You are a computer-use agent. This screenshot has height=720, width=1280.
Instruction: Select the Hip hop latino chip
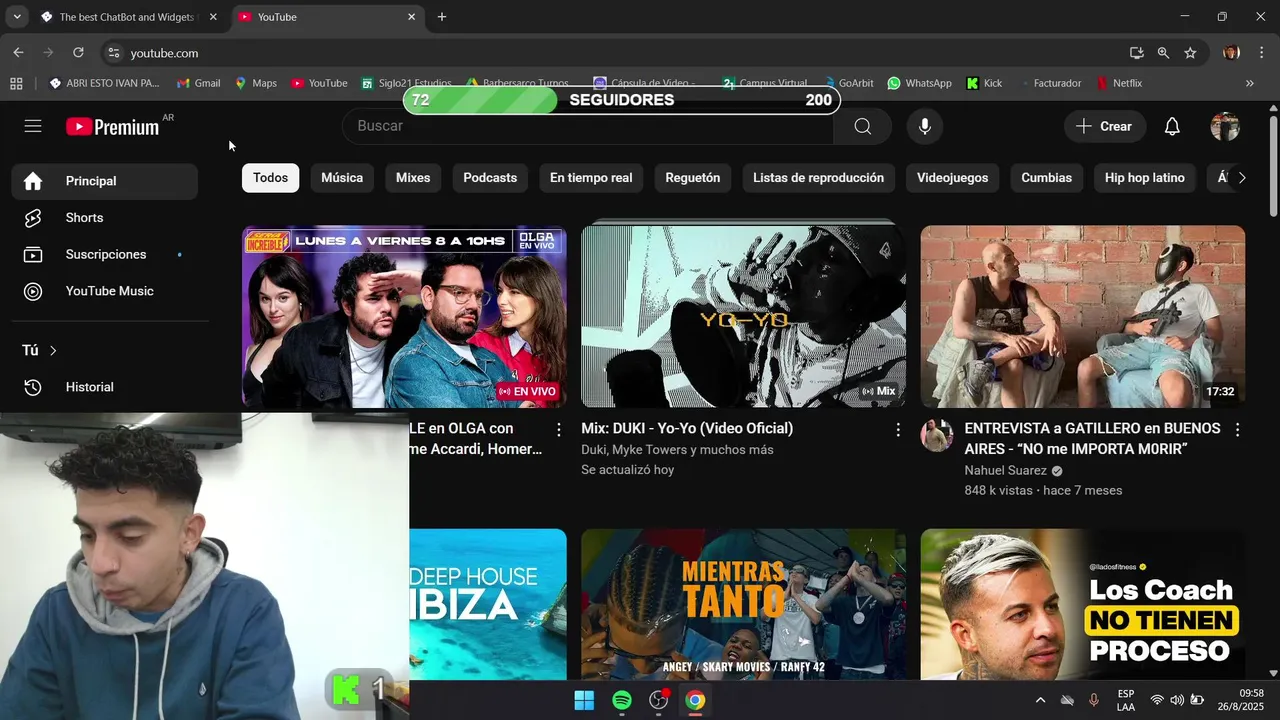coord(1144,178)
